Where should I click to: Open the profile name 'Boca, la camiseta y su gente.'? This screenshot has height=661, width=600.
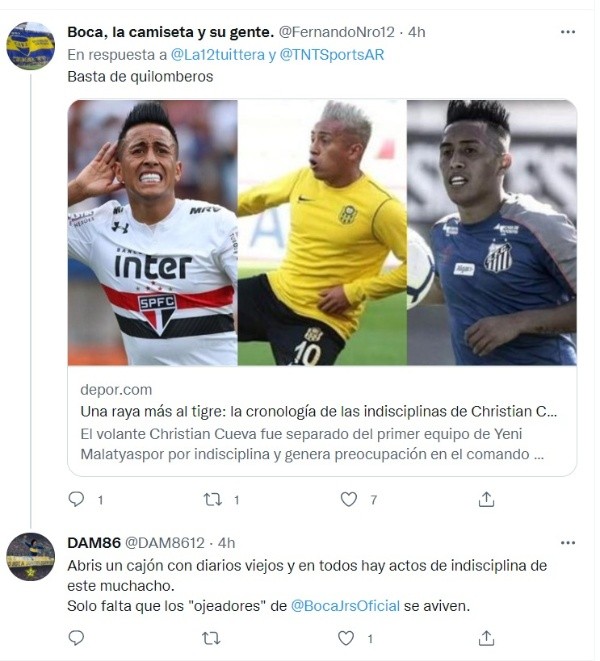(x=171, y=32)
